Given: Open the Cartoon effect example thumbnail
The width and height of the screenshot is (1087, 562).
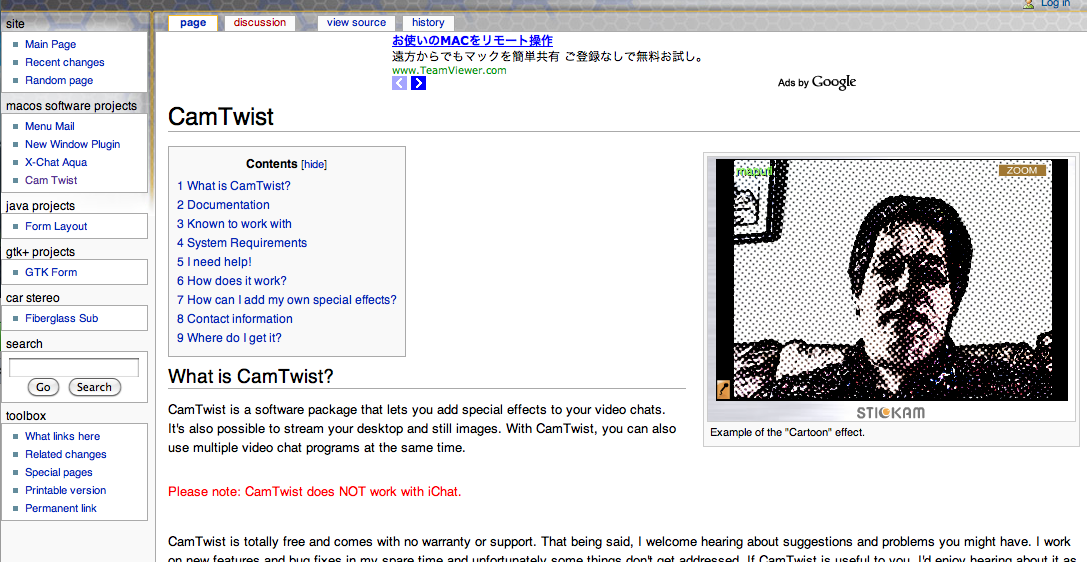Looking at the screenshot, I should [x=891, y=288].
